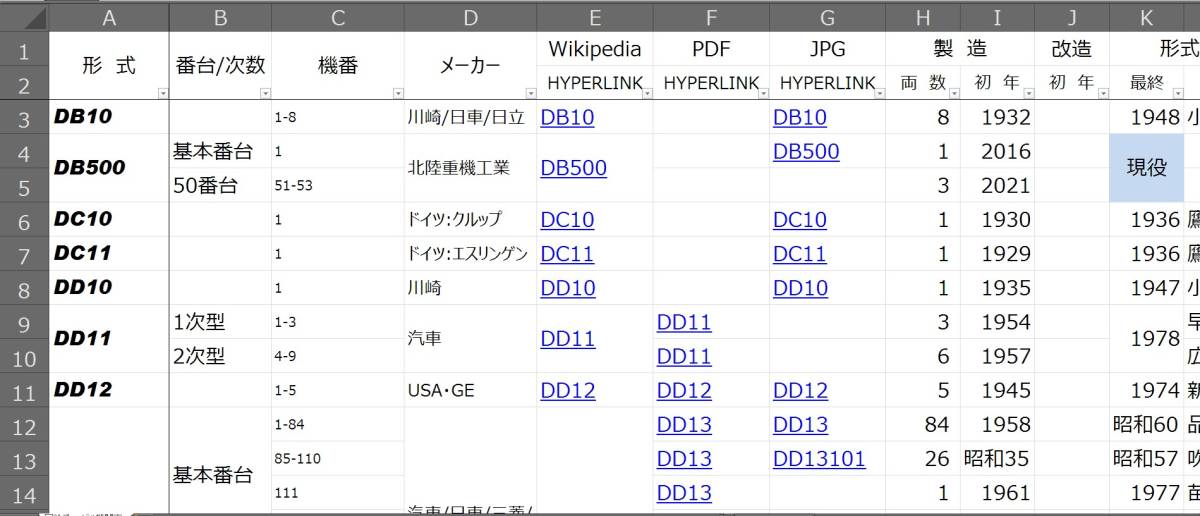Select the 北陸重機工業 maker cell
The width and height of the screenshot is (1200, 516).
(470, 168)
